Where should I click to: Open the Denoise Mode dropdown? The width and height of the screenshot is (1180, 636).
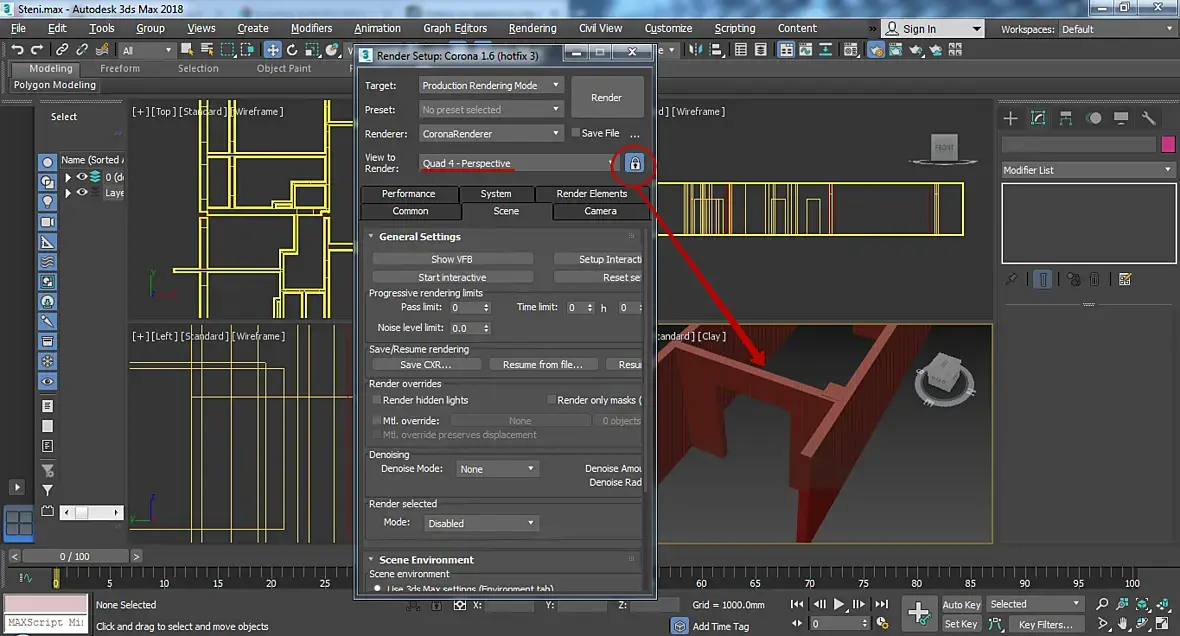[497, 469]
